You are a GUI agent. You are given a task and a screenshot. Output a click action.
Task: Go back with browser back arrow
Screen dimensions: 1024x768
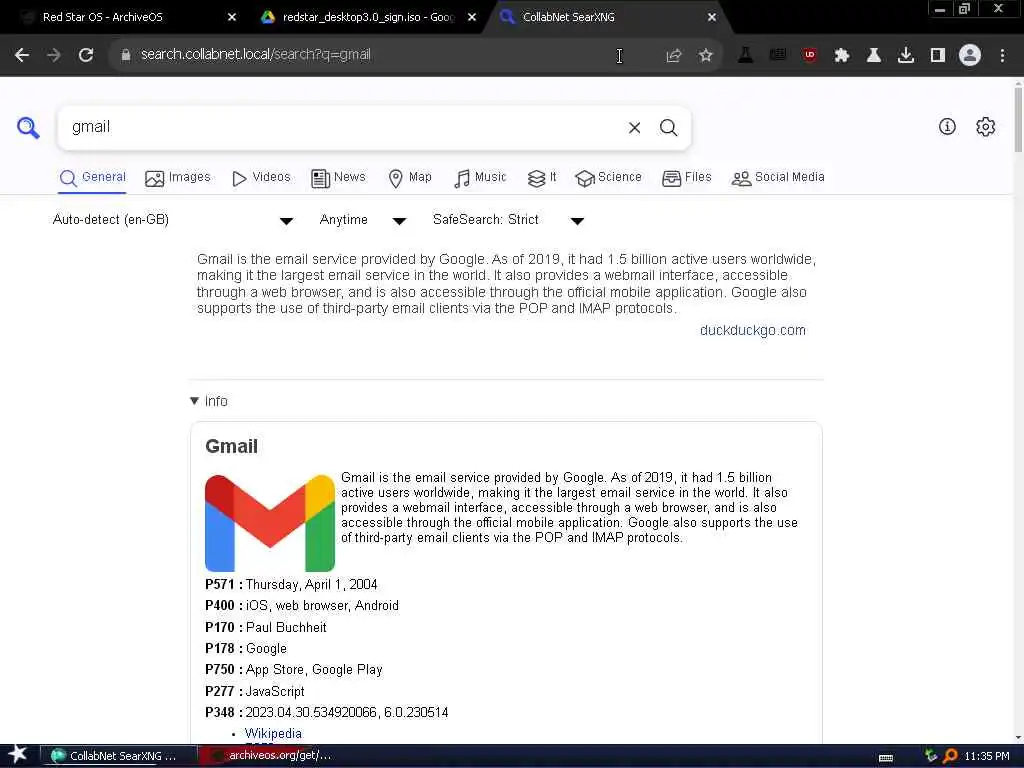22,55
